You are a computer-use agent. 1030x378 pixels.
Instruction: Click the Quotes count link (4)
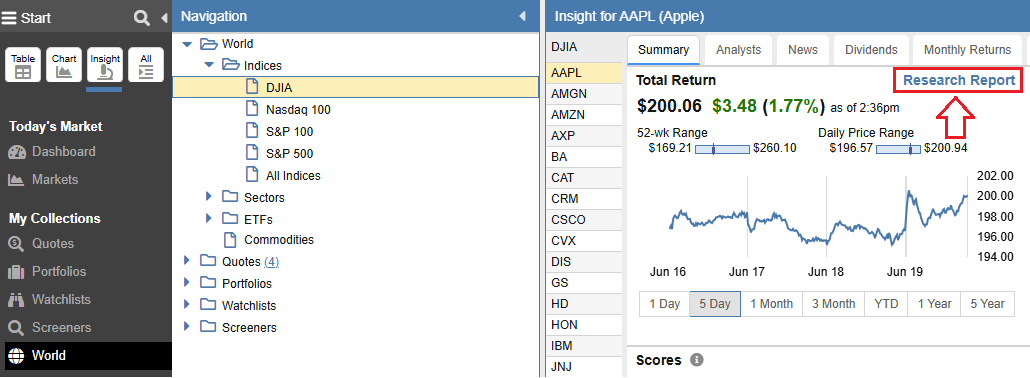[x=271, y=262]
